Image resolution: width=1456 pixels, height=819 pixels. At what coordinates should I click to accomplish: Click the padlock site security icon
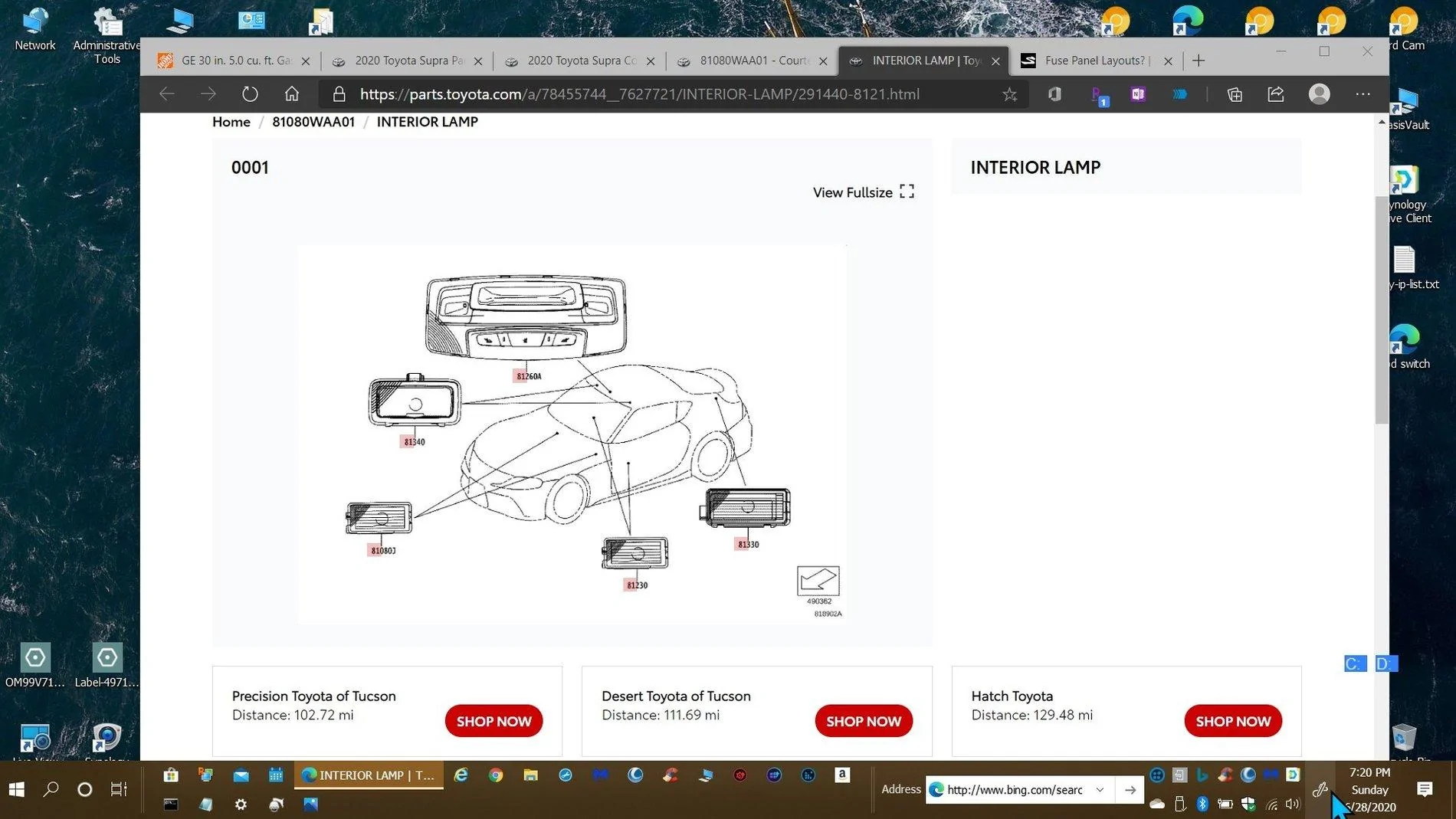pos(339,94)
